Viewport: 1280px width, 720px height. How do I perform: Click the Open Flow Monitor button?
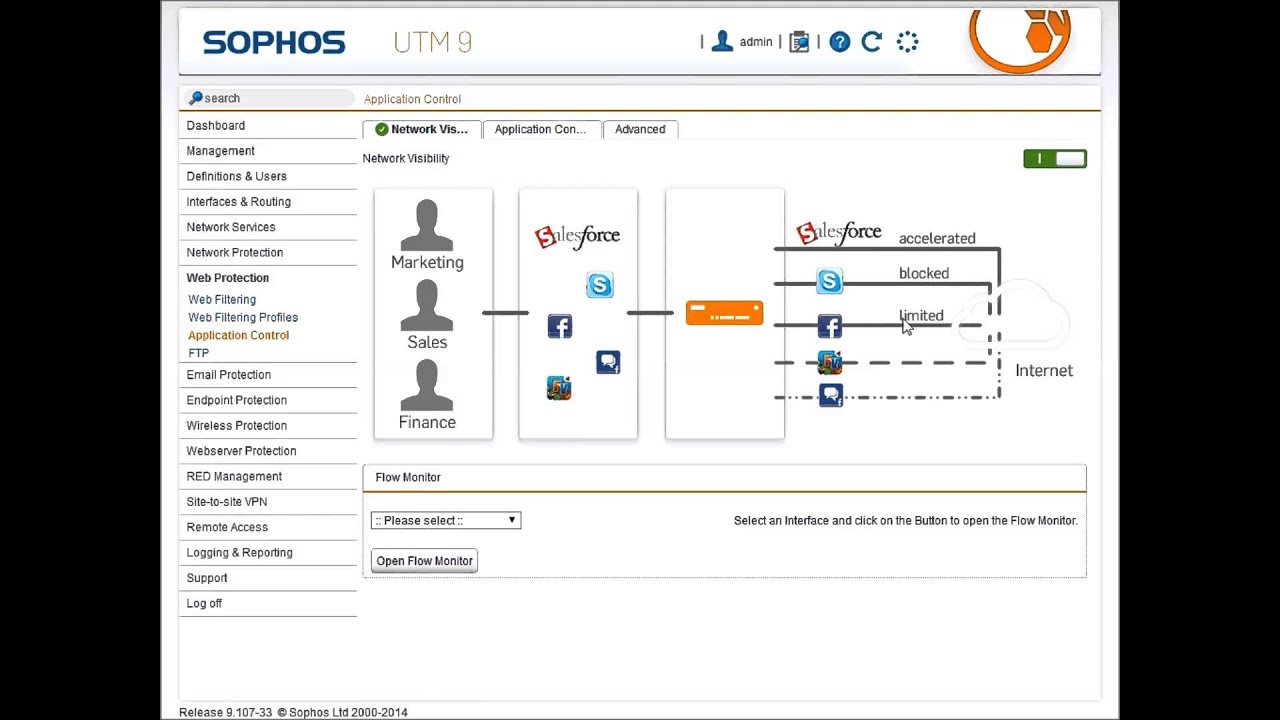point(424,561)
